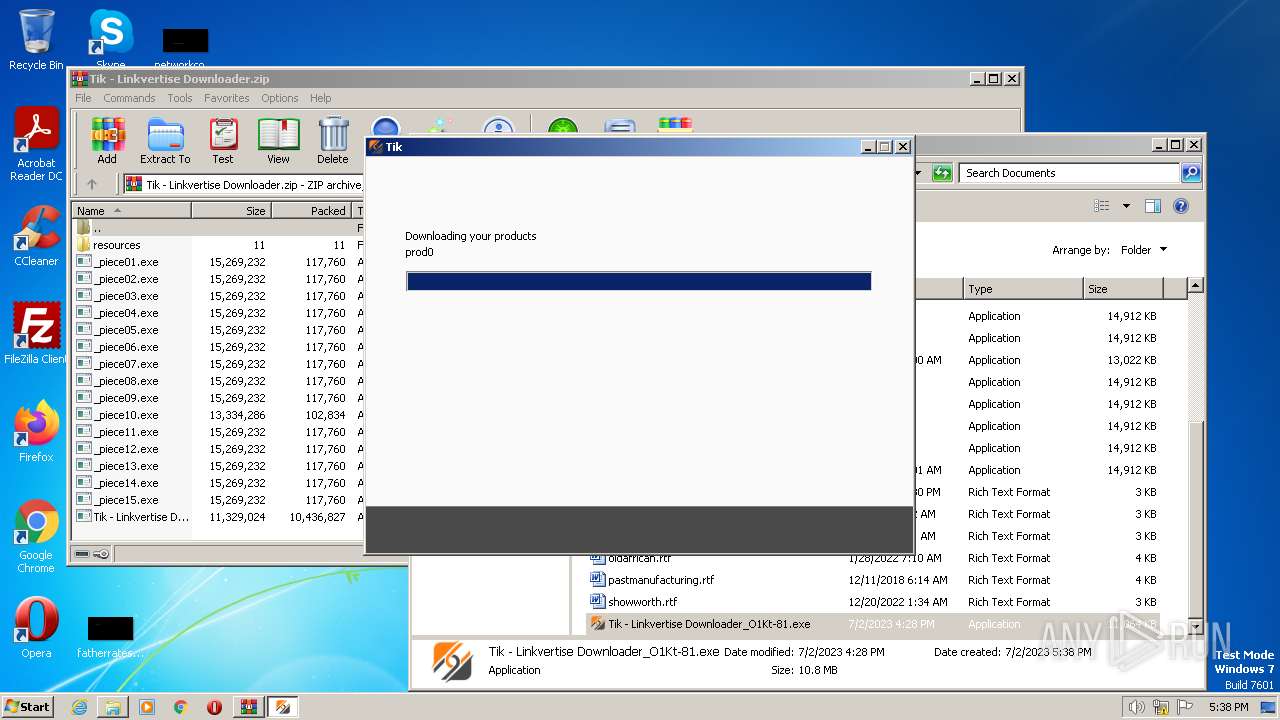Click the download progress bar in Tik
The width and height of the screenshot is (1280, 720).
coord(639,281)
